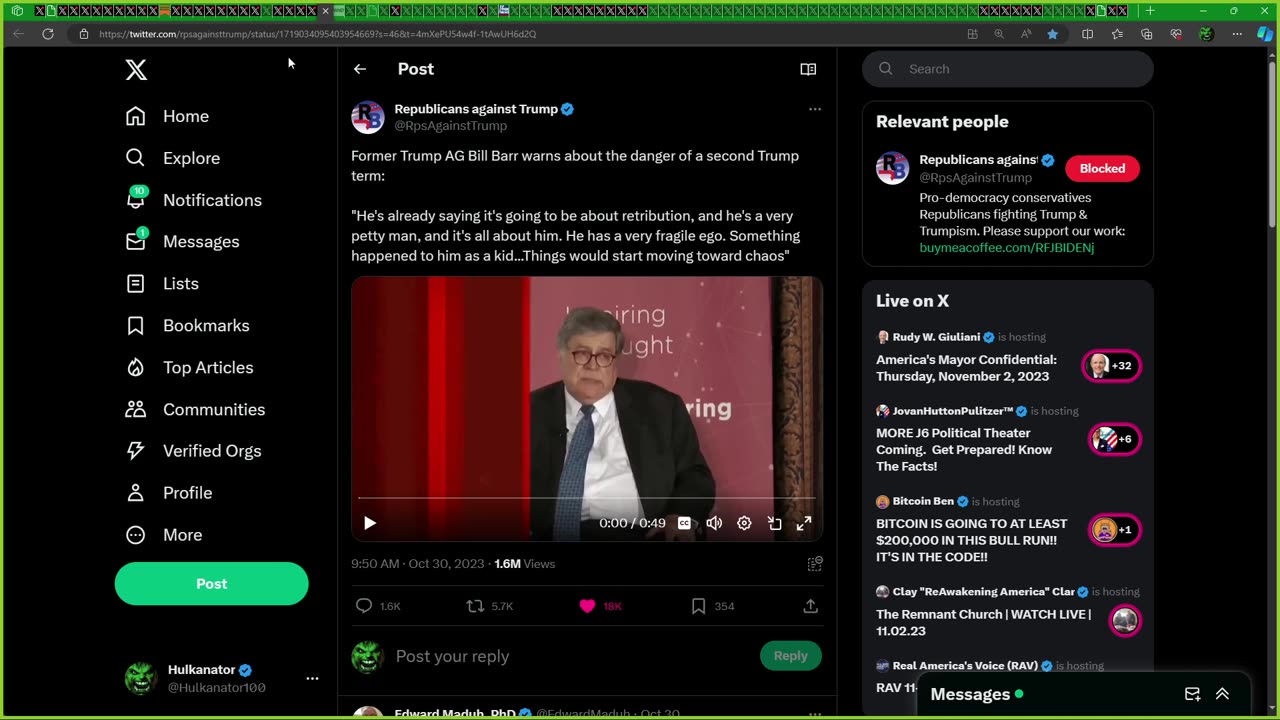Open Messages in the sidebar
The height and width of the screenshot is (720, 1280).
pyautogui.click(x=182, y=242)
